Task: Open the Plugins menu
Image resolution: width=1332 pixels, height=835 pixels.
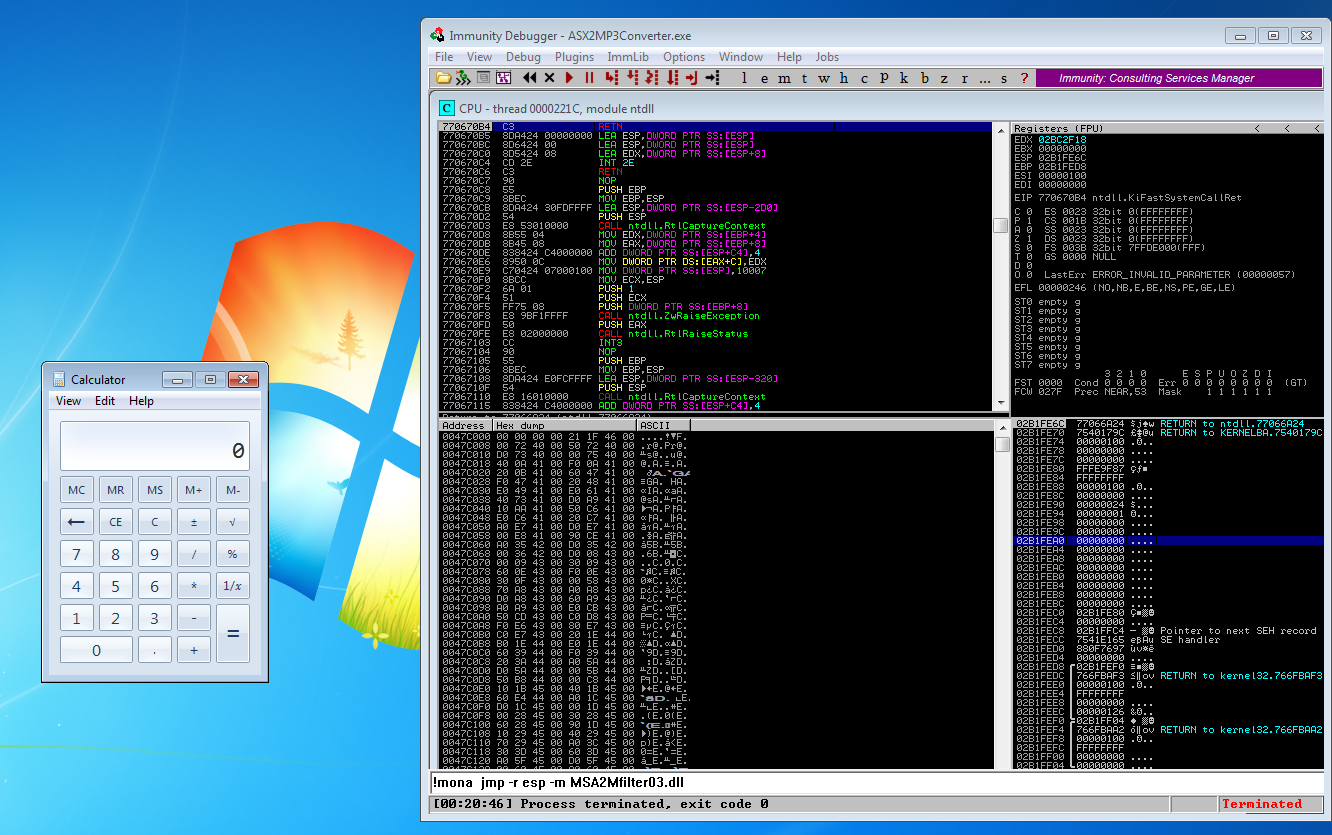Action: point(574,57)
